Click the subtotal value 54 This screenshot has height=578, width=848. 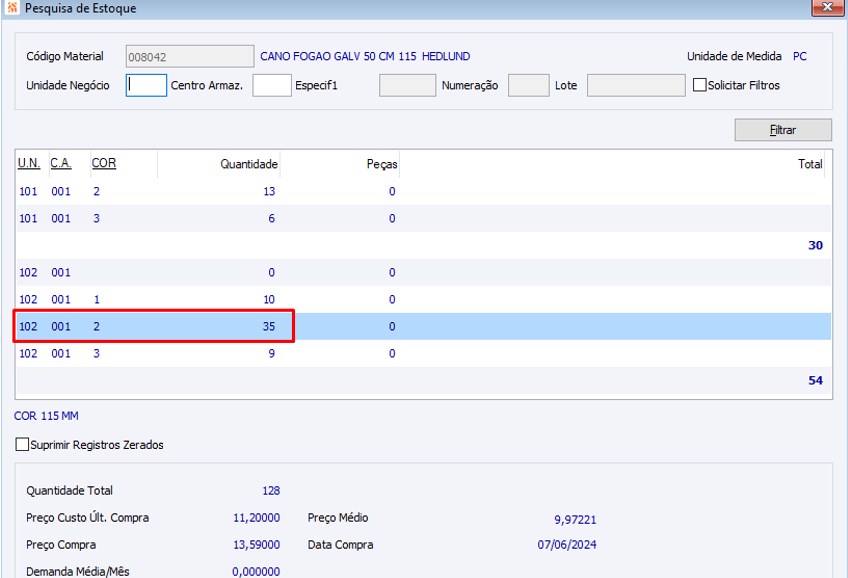815,381
